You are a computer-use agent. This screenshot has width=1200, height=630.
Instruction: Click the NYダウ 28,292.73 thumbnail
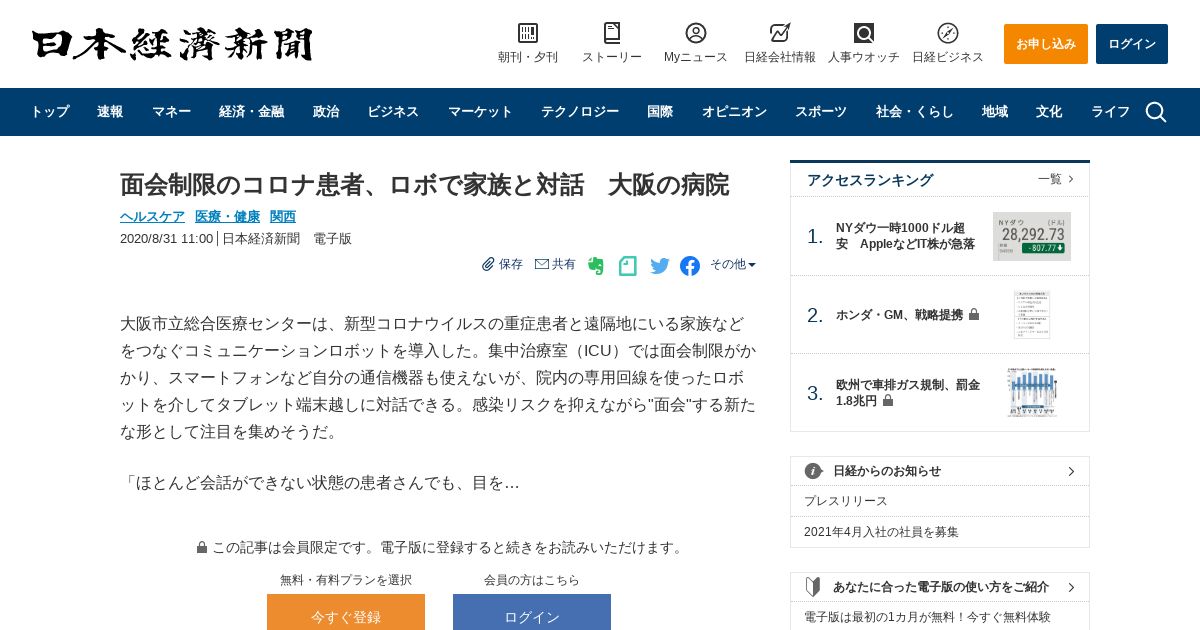(1032, 236)
